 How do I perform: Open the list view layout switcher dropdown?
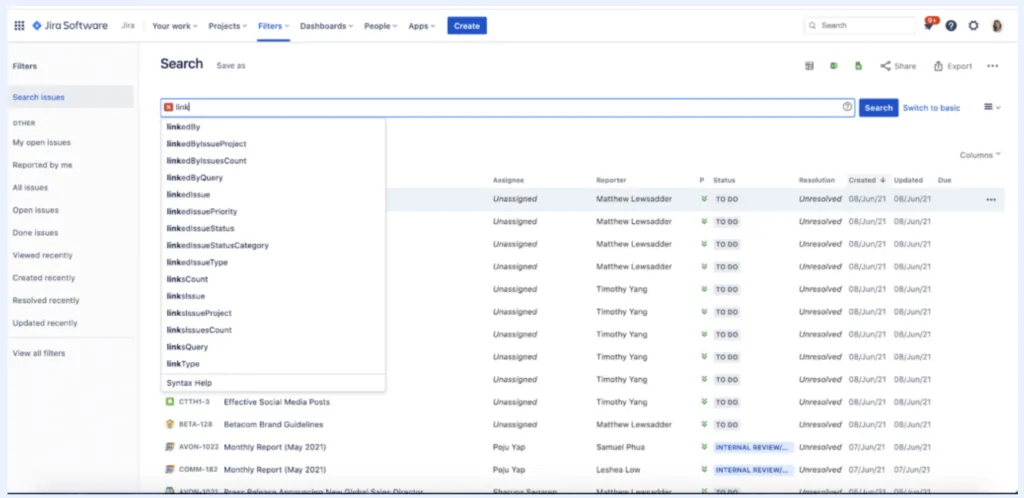tap(992, 107)
